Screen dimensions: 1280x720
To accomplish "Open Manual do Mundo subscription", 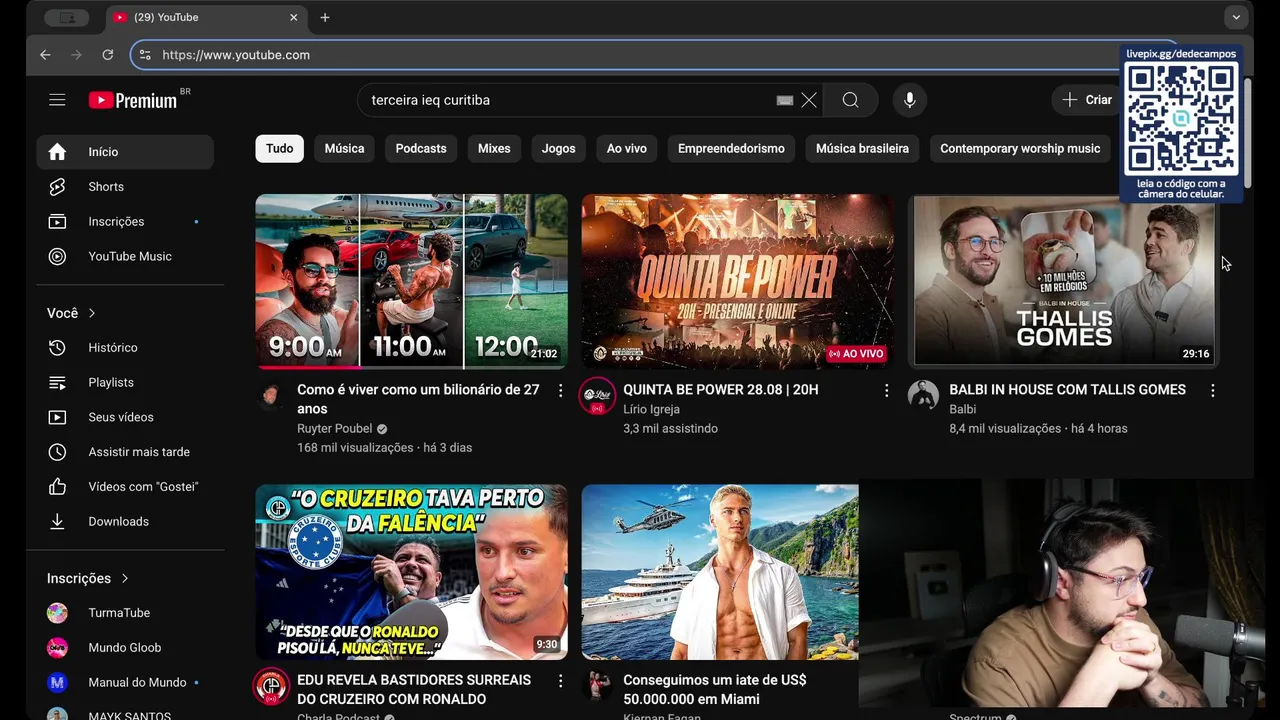I will (x=125, y=683).
